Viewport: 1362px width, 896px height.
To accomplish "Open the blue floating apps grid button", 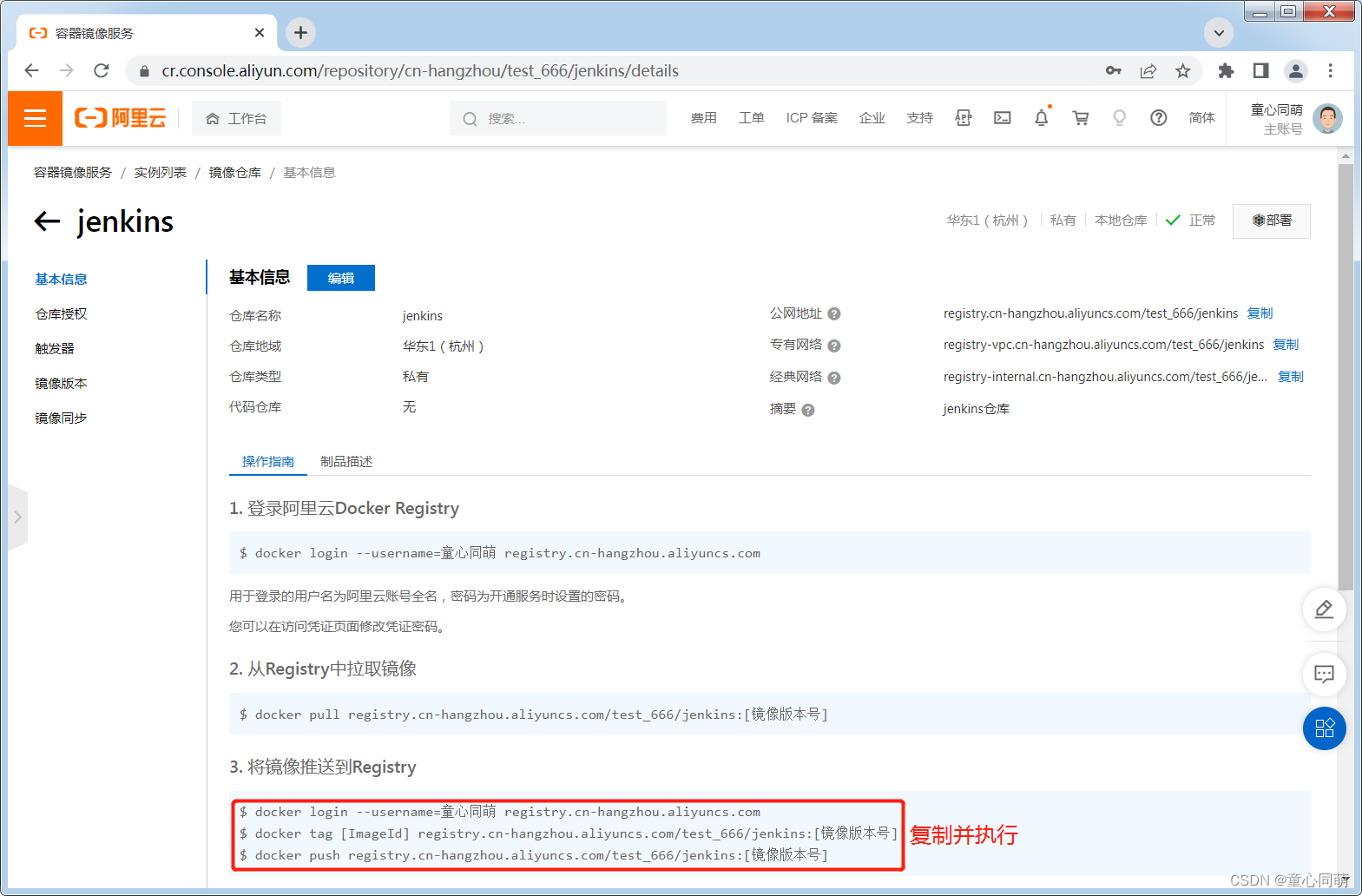I will [1324, 728].
